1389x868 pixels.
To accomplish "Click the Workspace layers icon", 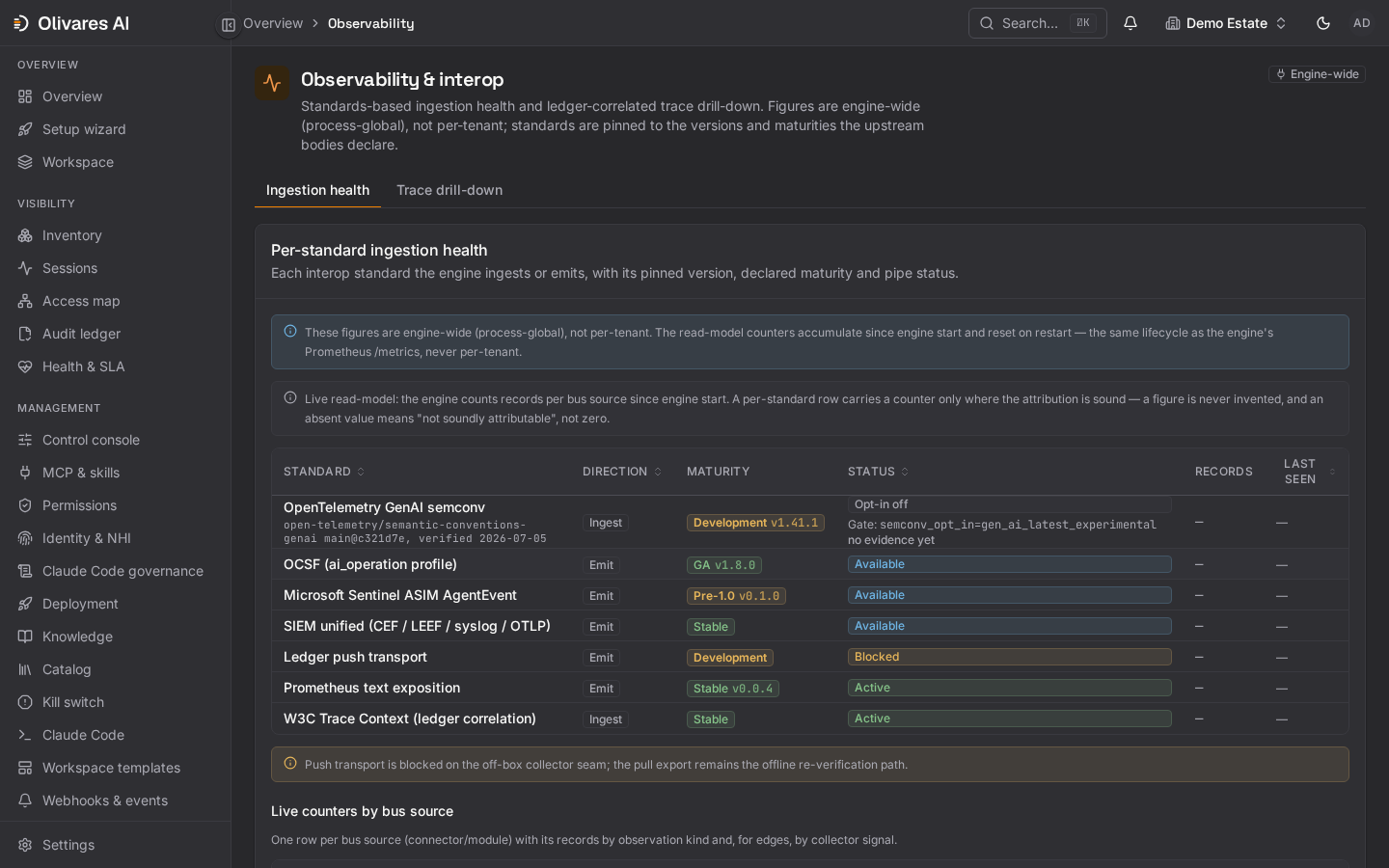I will click(25, 162).
